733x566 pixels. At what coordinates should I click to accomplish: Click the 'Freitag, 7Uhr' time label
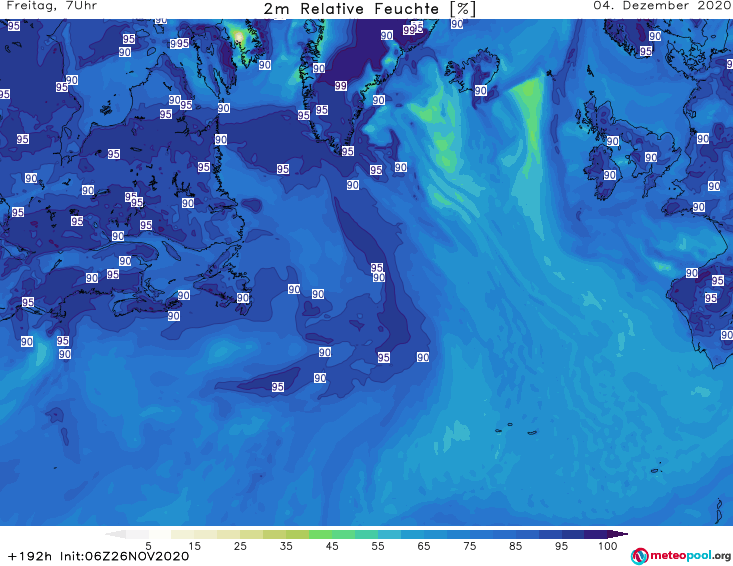pos(52,6)
